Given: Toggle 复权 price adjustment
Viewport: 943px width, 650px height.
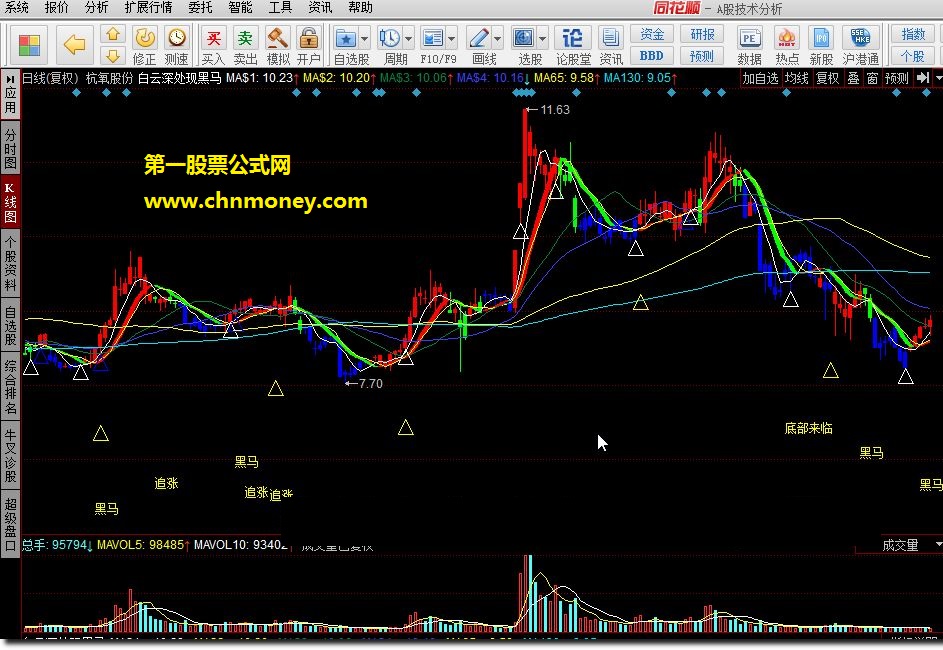Looking at the screenshot, I should pos(827,78).
